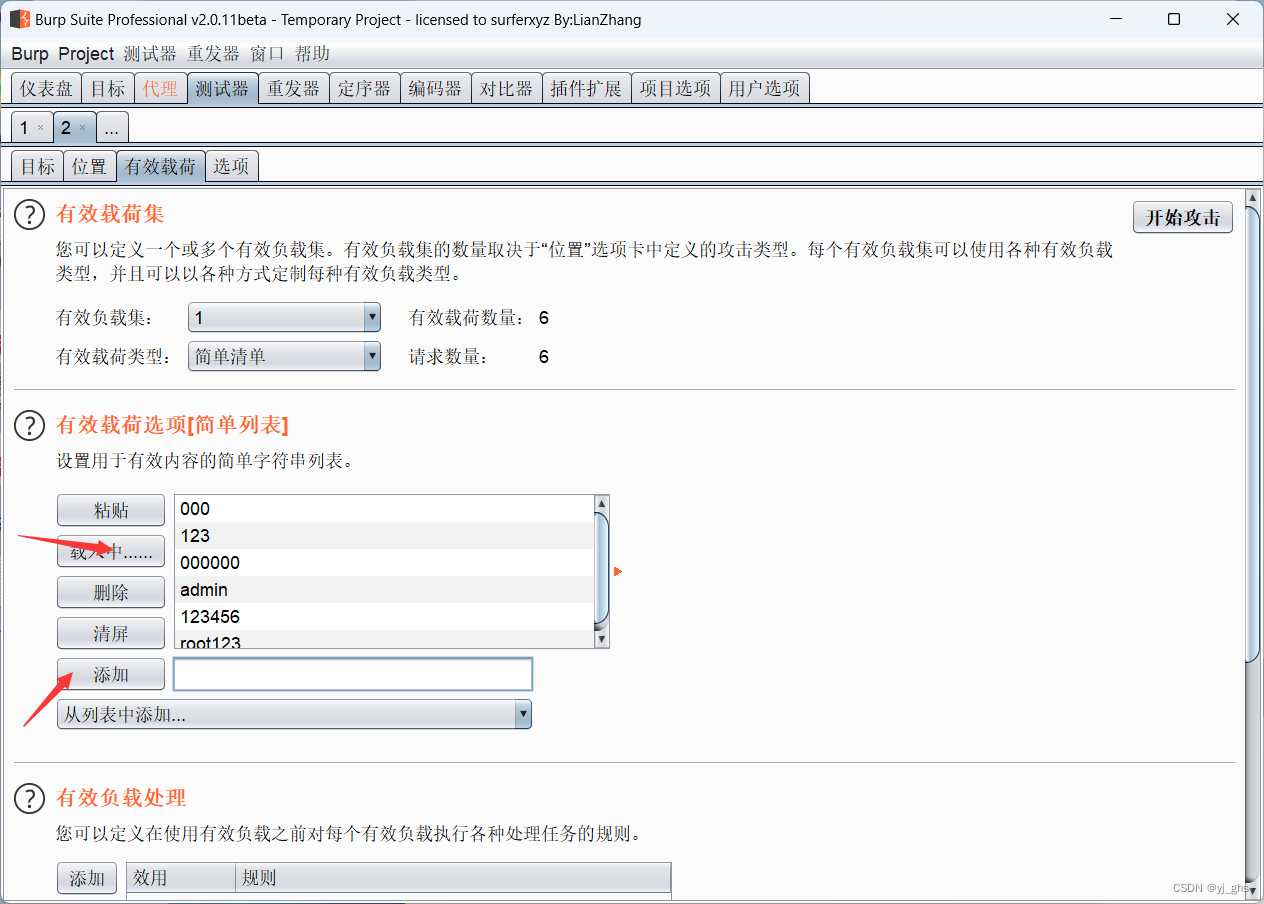
Task: Switch to 用户选项 tab
Action: click(x=764, y=88)
